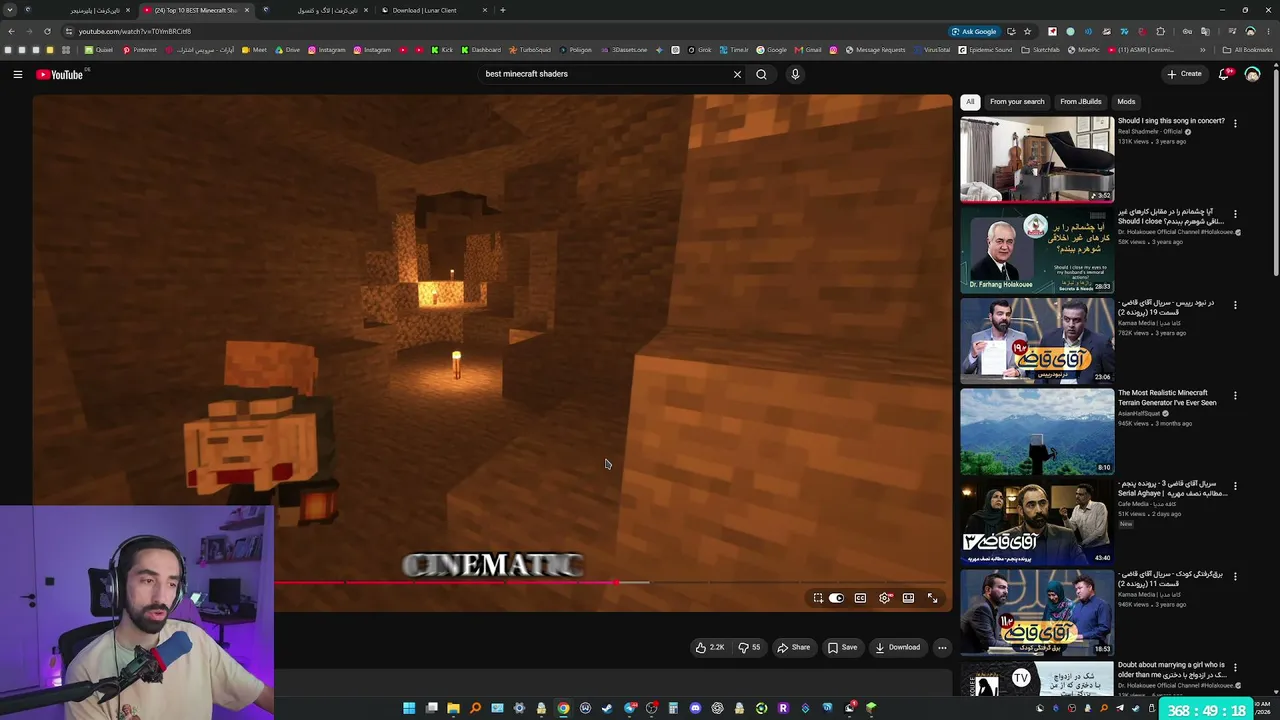Open 'The Most Realistic Minecraft Terrain Generator' video title

point(1167,398)
